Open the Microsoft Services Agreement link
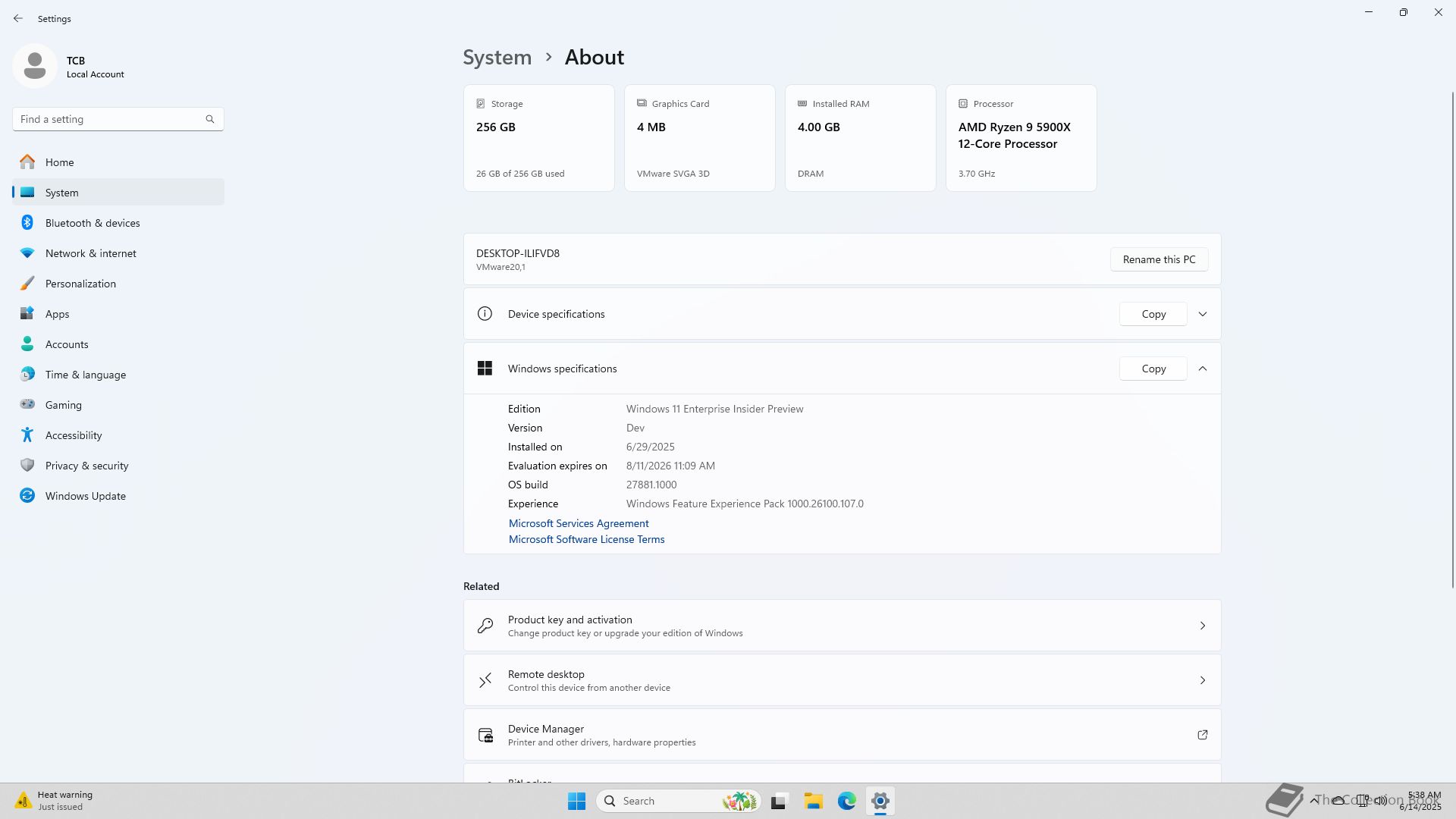This screenshot has width=1456, height=819. point(579,523)
